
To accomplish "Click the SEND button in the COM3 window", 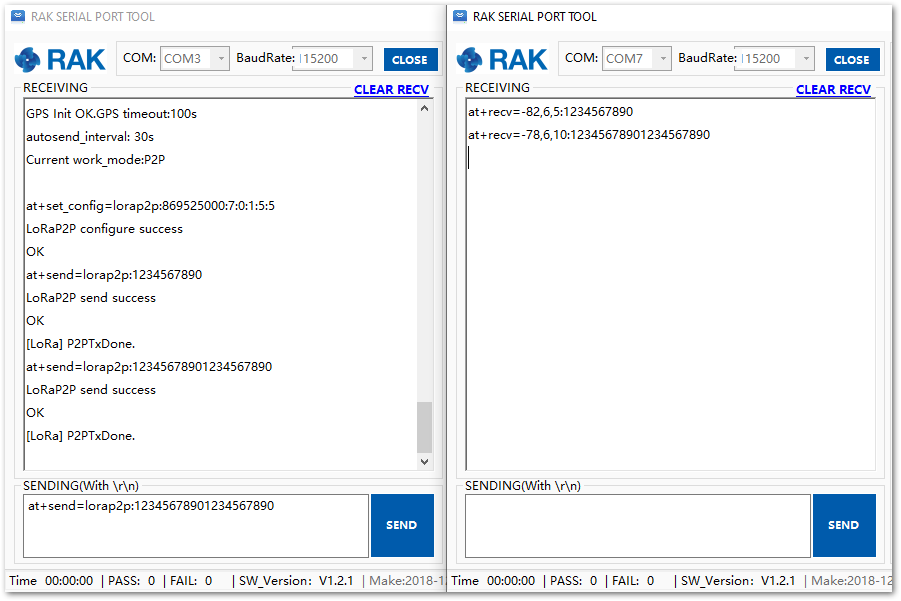I will click(402, 525).
